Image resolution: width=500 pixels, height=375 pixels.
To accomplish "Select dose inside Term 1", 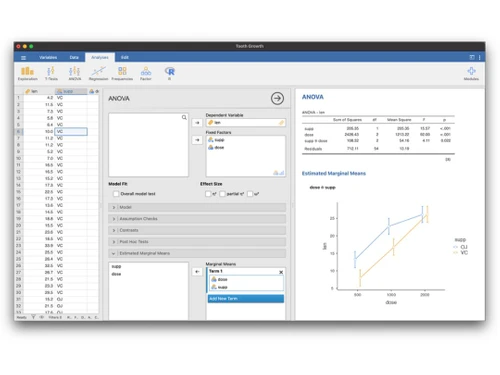I will [x=222, y=279].
